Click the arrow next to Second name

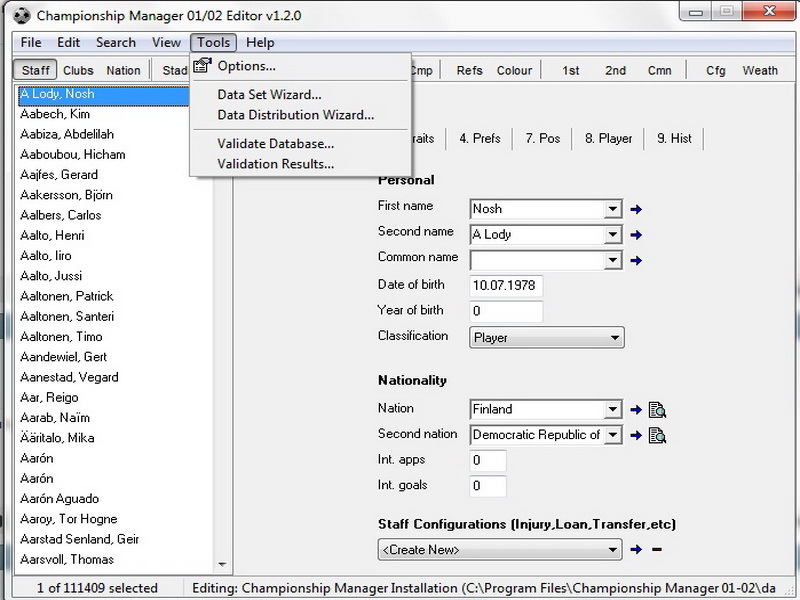click(x=636, y=235)
